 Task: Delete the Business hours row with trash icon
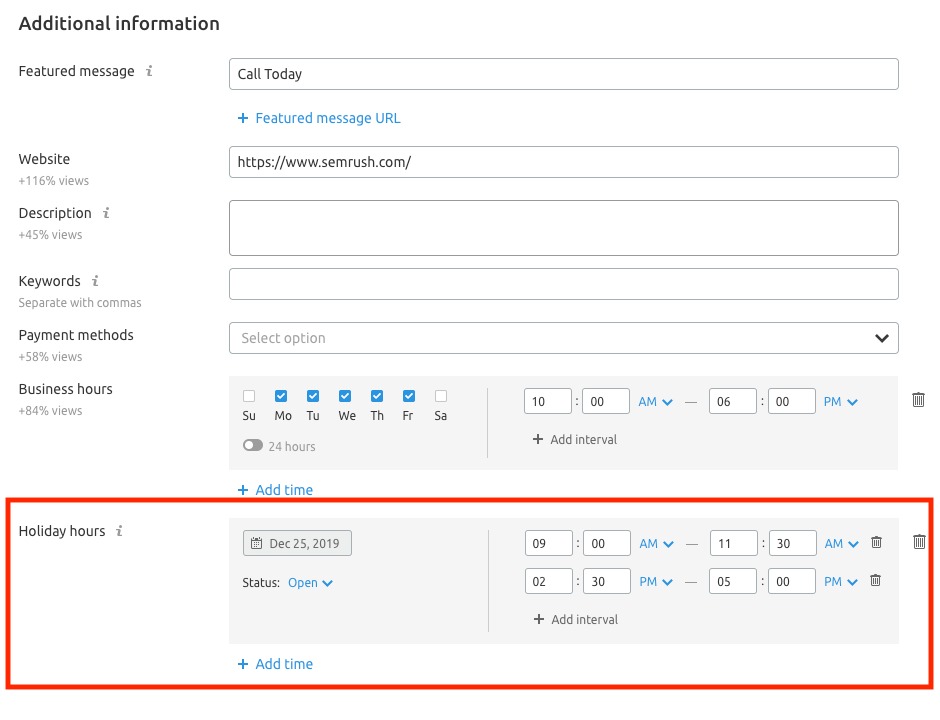918,400
